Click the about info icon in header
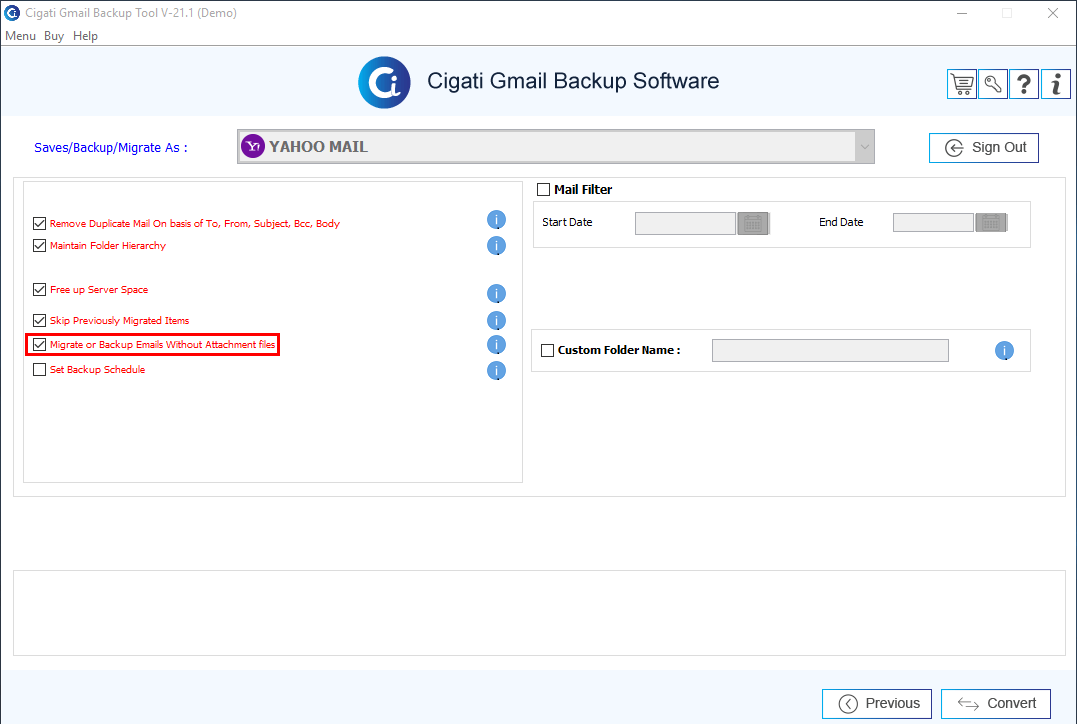Viewport: 1077px width, 724px height. [x=1056, y=84]
